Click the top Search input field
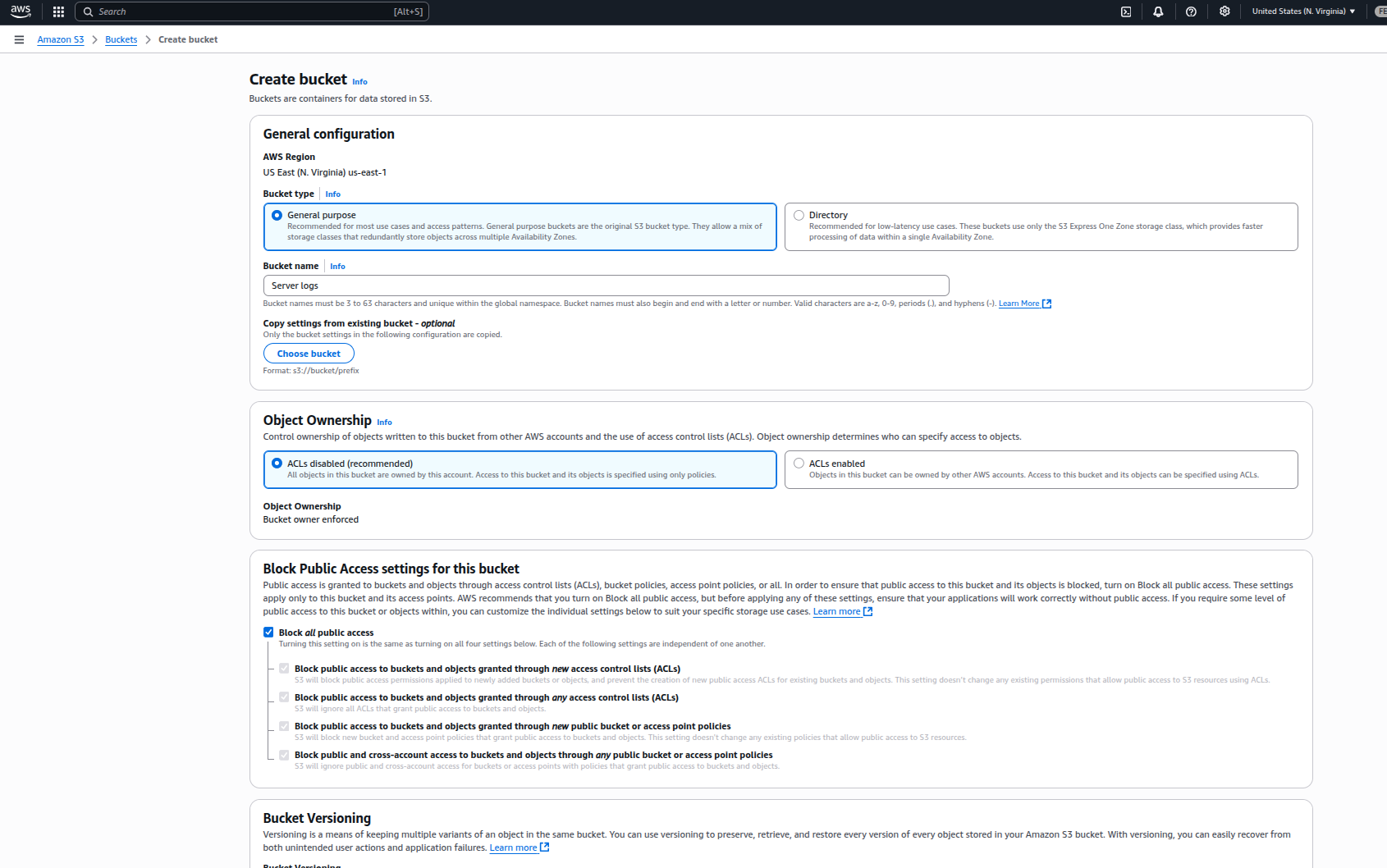1387x868 pixels. click(252, 11)
